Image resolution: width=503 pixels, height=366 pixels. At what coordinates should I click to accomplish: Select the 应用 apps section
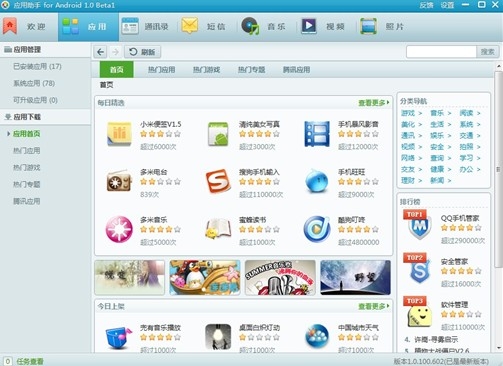[x=88, y=27]
